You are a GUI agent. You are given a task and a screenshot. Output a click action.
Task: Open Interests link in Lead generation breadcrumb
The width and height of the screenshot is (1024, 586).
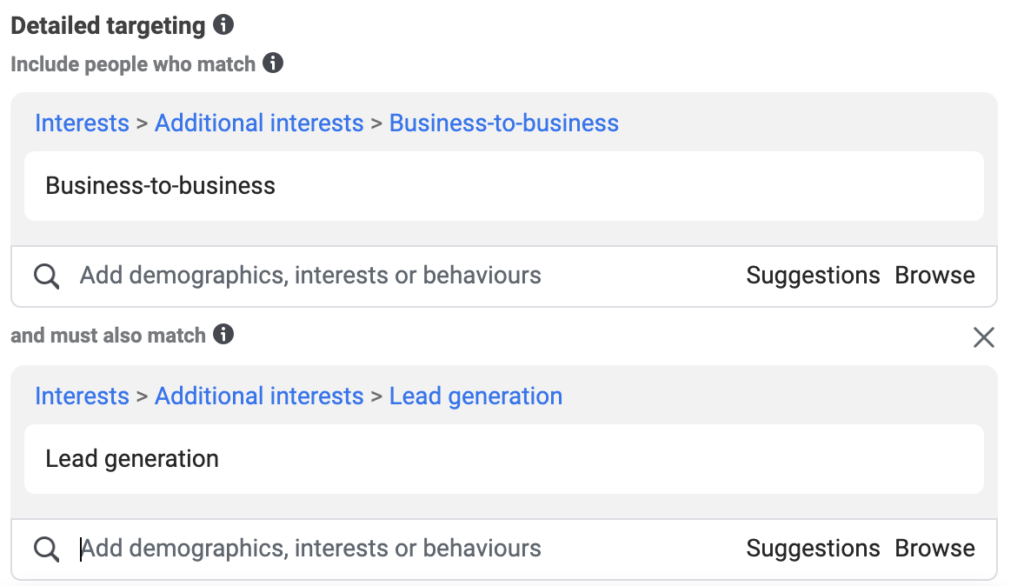(x=82, y=396)
